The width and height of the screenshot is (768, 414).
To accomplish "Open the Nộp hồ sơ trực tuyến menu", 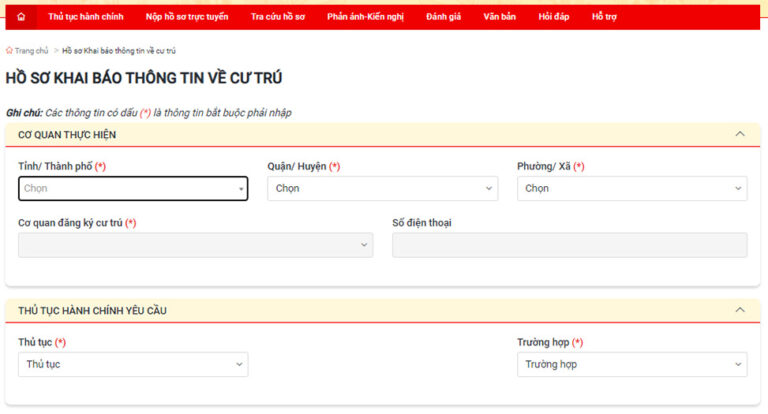I will (x=187, y=17).
